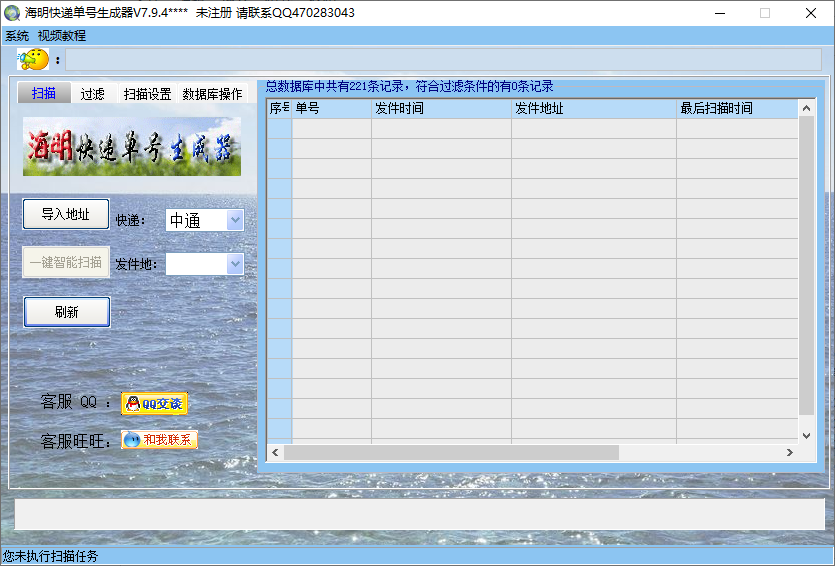Click the app globe icon in title bar

point(12,13)
